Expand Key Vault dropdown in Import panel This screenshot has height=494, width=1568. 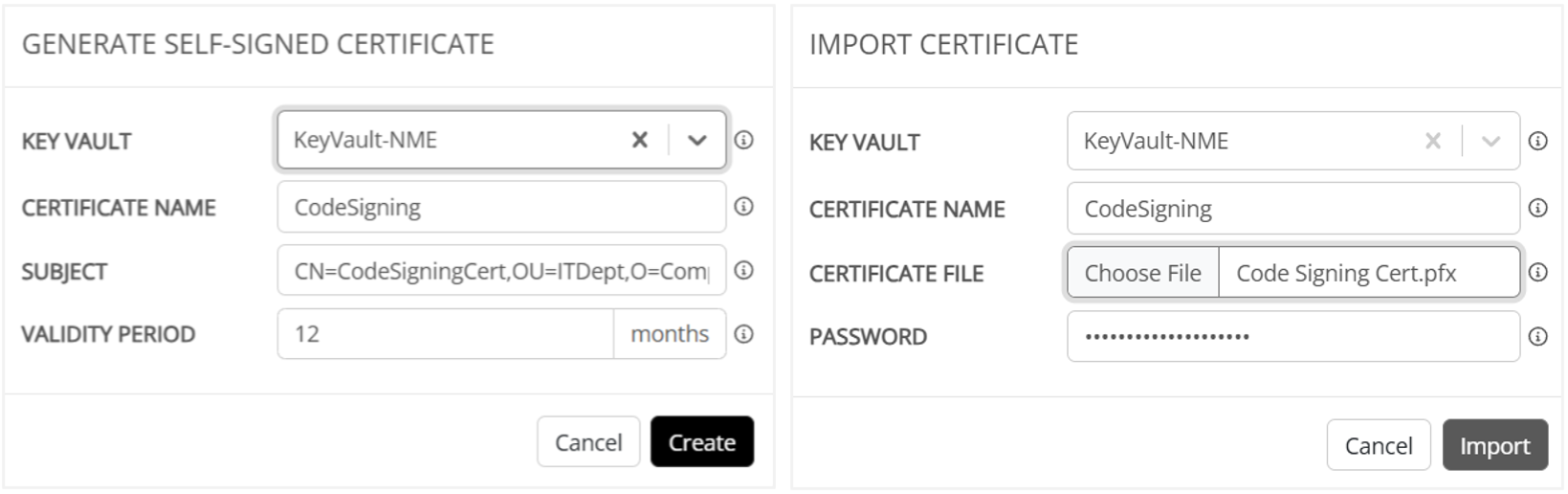1491,142
